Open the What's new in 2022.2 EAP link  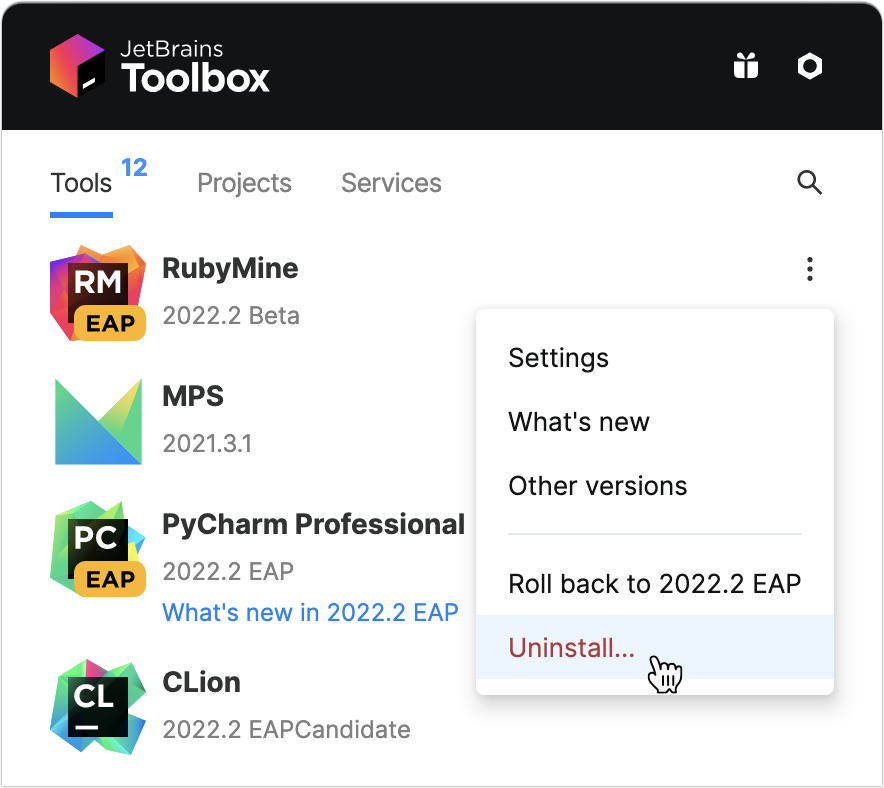(x=310, y=612)
